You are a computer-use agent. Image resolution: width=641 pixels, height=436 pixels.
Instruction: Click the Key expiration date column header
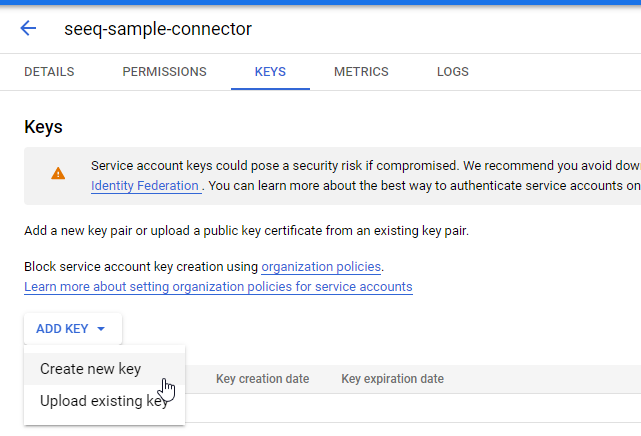click(392, 379)
